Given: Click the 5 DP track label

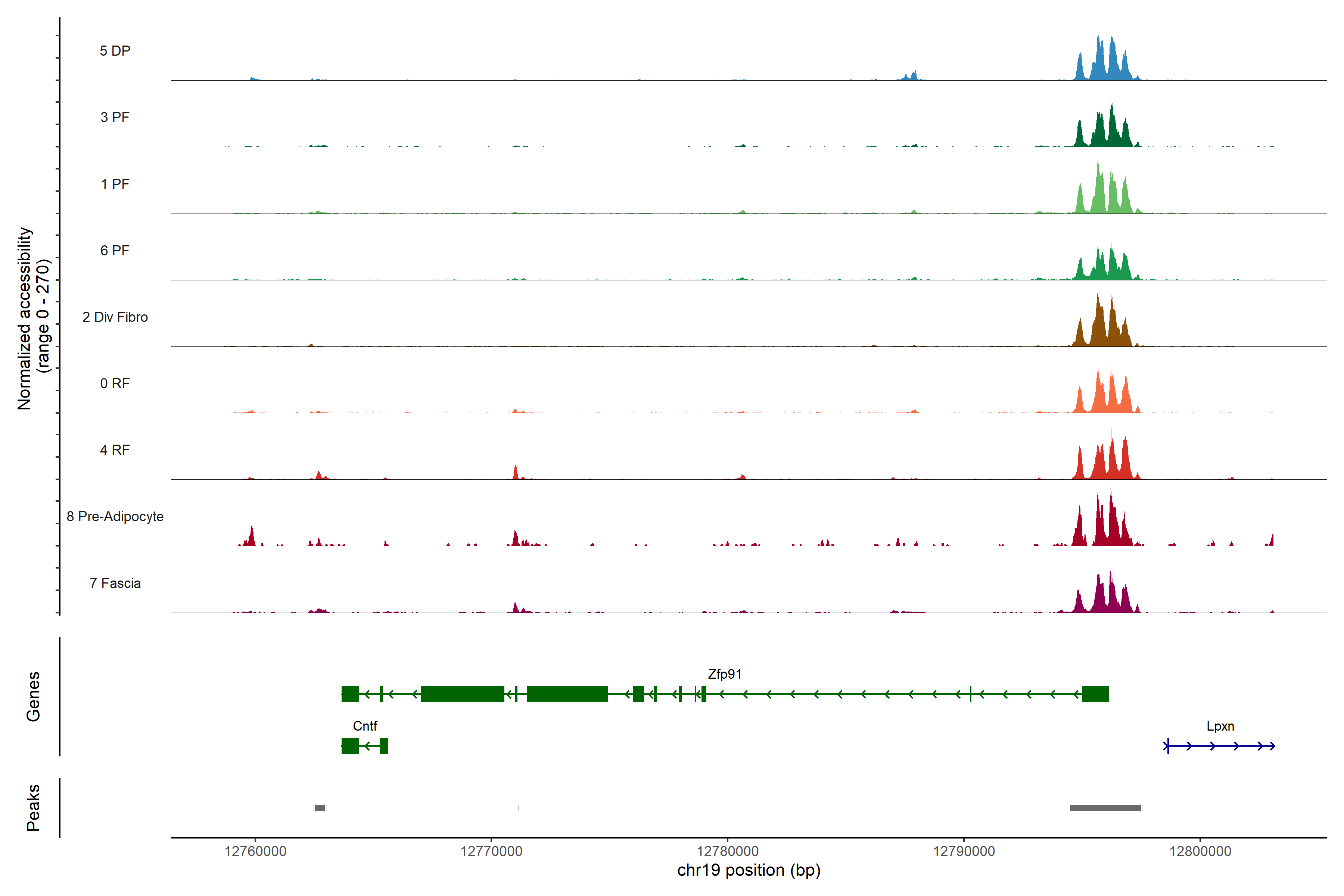Looking at the screenshot, I should [x=115, y=51].
